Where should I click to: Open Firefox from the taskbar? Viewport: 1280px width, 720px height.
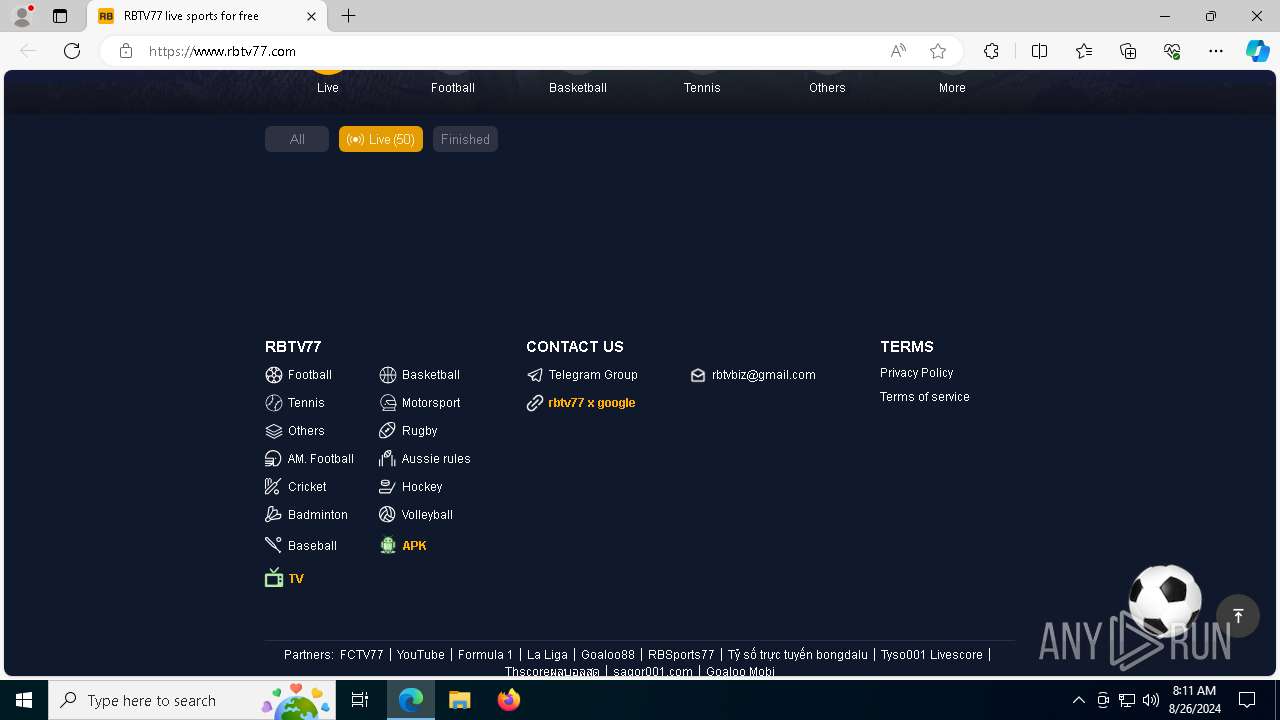click(x=509, y=700)
